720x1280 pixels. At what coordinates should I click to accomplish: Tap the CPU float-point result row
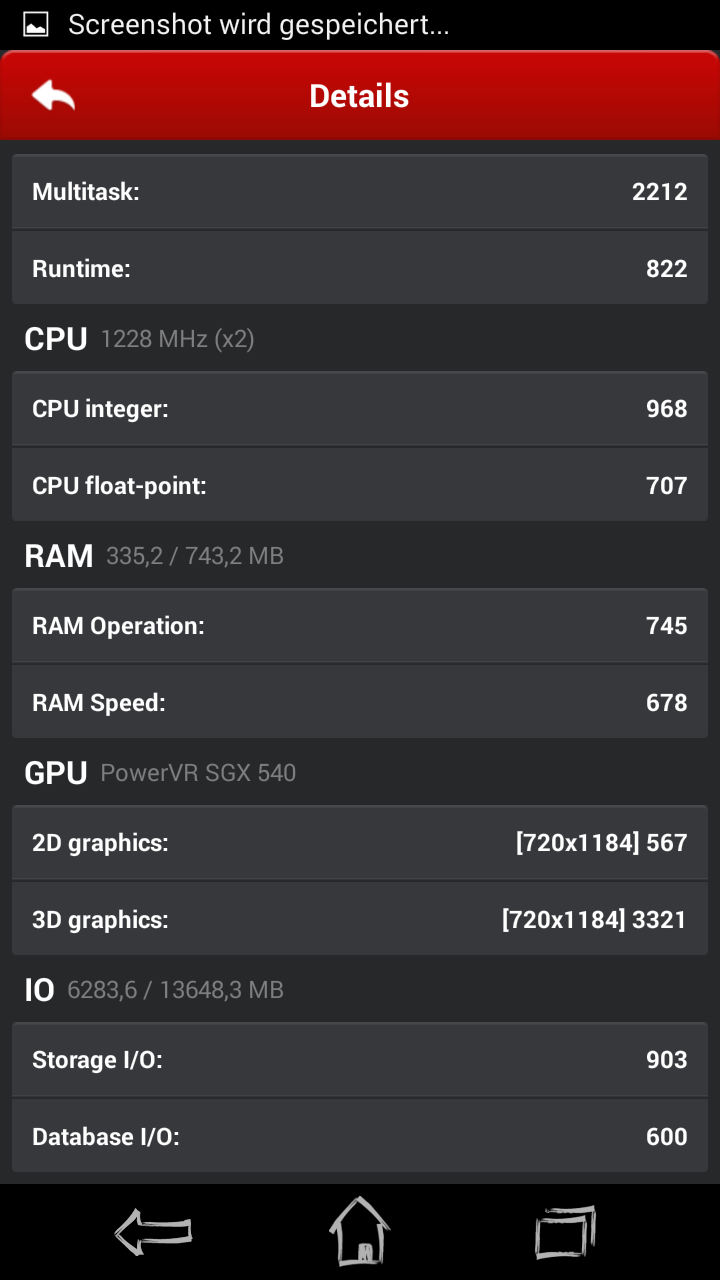360,485
